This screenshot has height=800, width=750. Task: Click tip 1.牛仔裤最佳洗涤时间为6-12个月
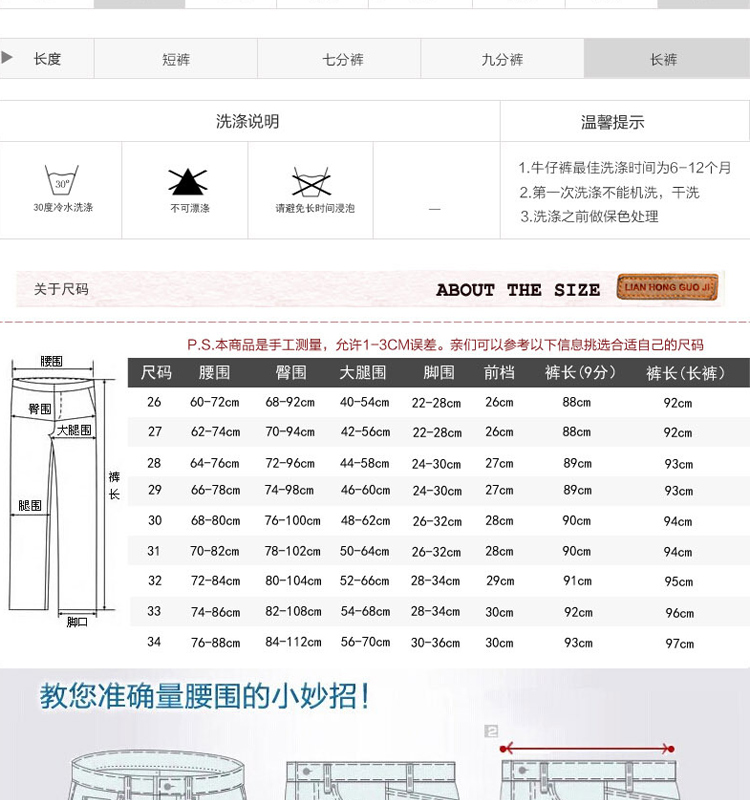click(625, 167)
